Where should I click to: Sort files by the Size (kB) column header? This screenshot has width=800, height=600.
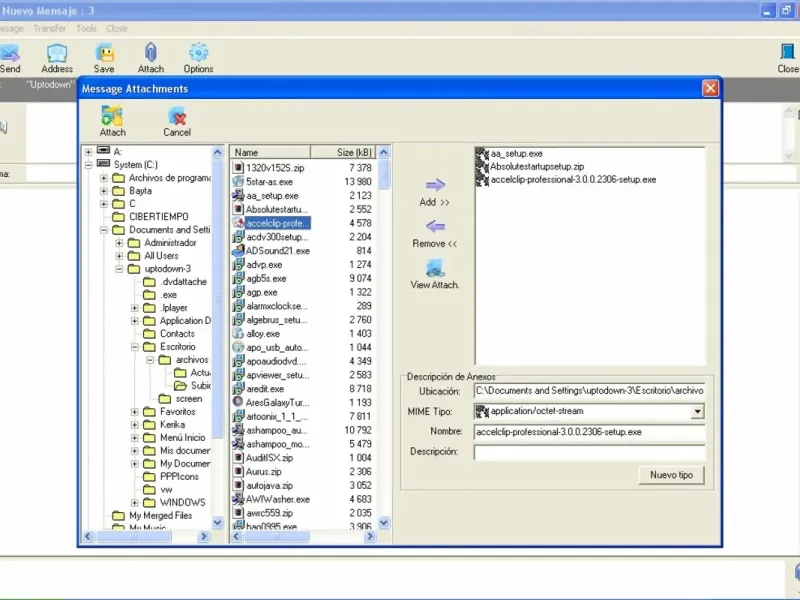(x=343, y=152)
